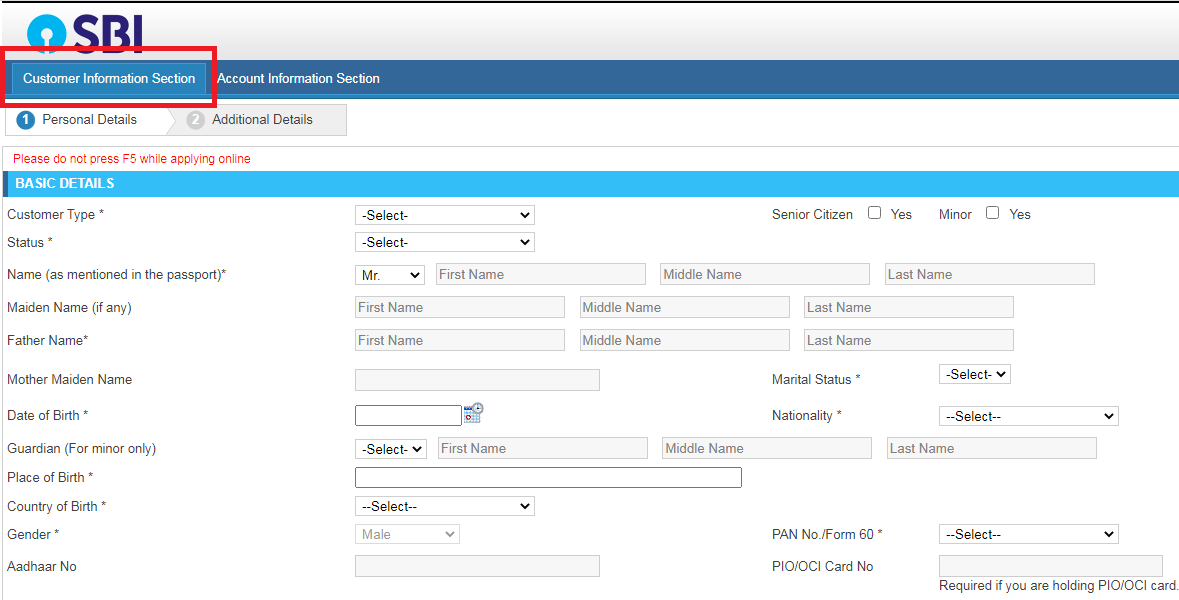Click the PIO/OCI Card No field
The height and width of the screenshot is (600, 1179).
click(1050, 566)
